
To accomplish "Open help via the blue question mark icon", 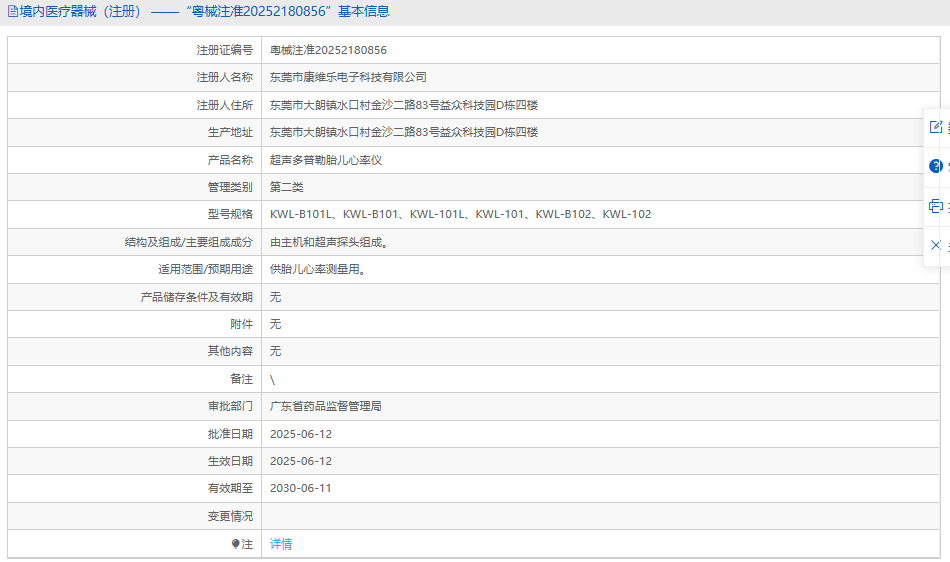I will pos(936,166).
